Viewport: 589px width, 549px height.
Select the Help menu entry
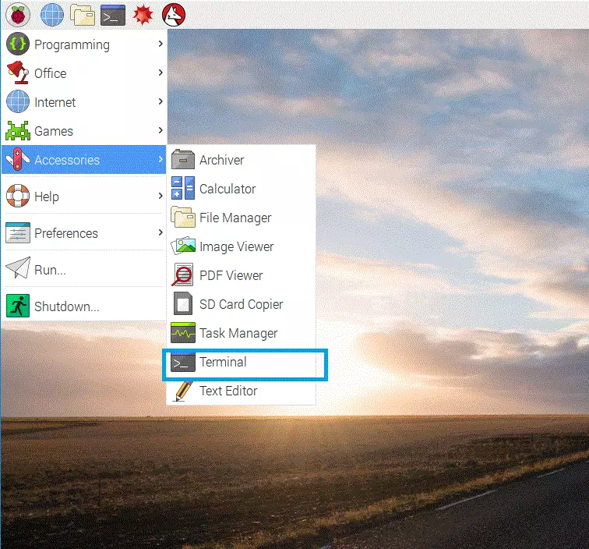[x=84, y=196]
